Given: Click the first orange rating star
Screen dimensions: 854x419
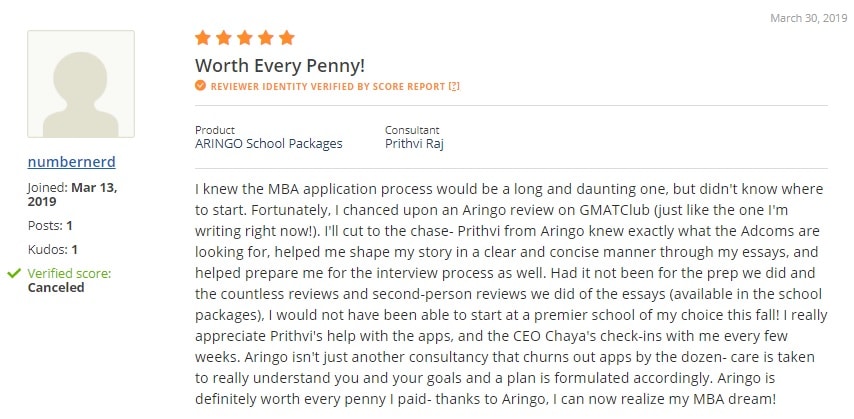Looking at the screenshot, I should click(203, 38).
